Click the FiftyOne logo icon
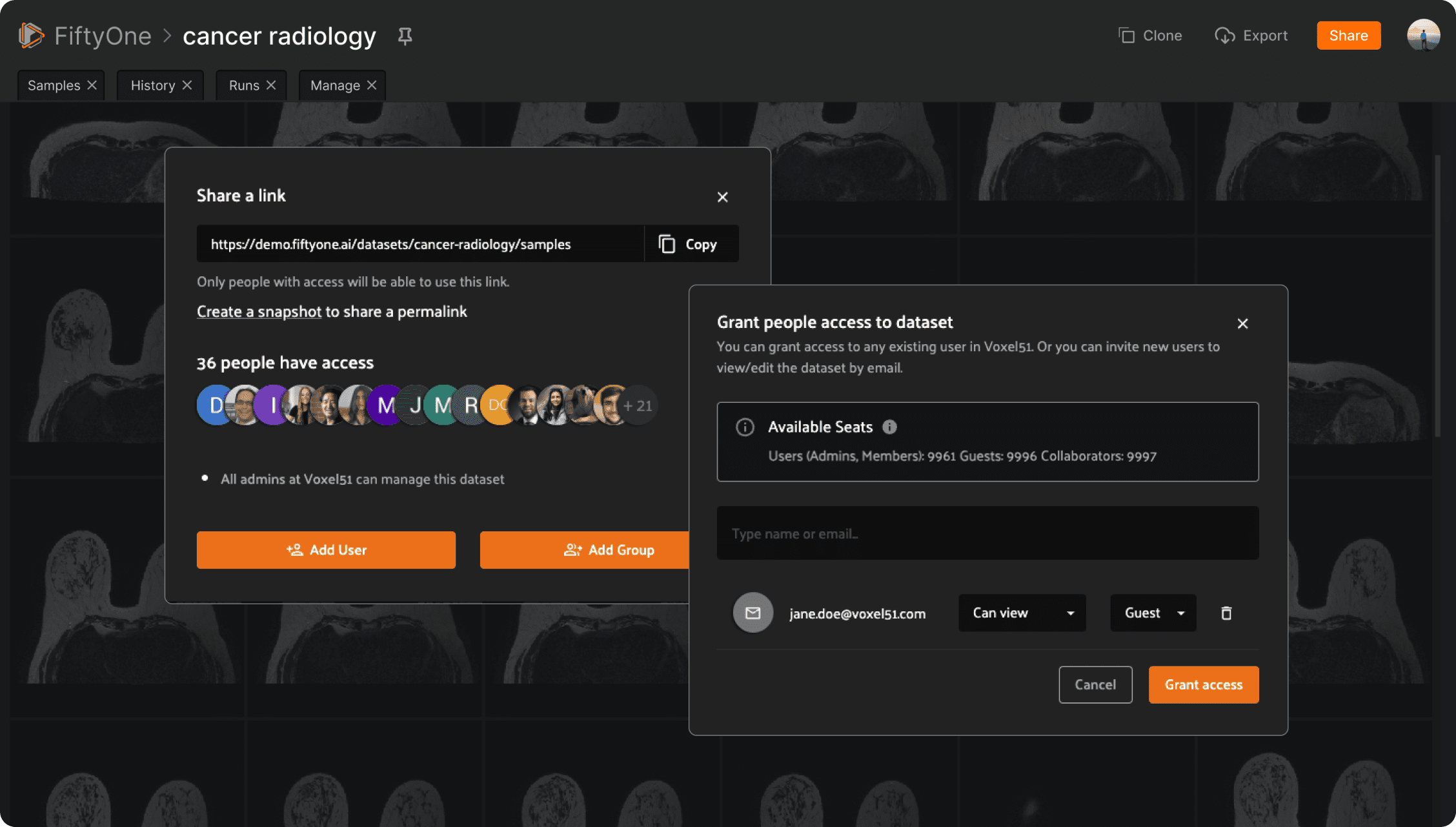 click(x=31, y=36)
